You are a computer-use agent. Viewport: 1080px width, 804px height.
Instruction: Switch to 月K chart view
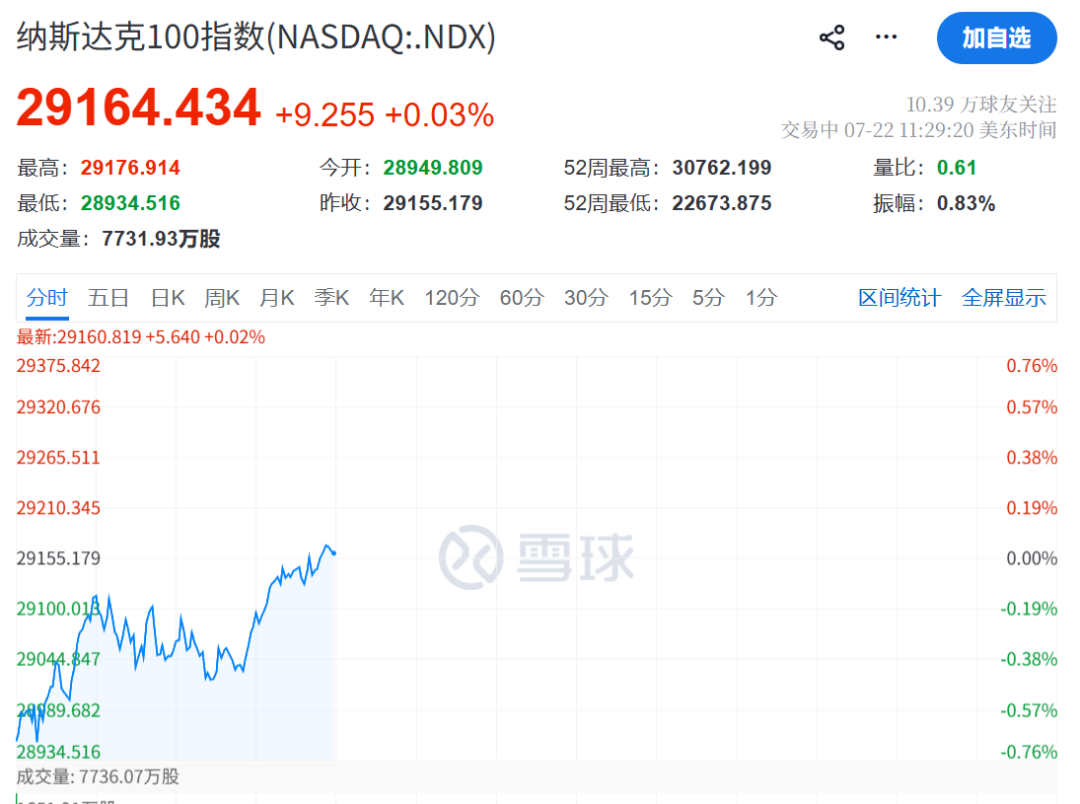(277, 298)
